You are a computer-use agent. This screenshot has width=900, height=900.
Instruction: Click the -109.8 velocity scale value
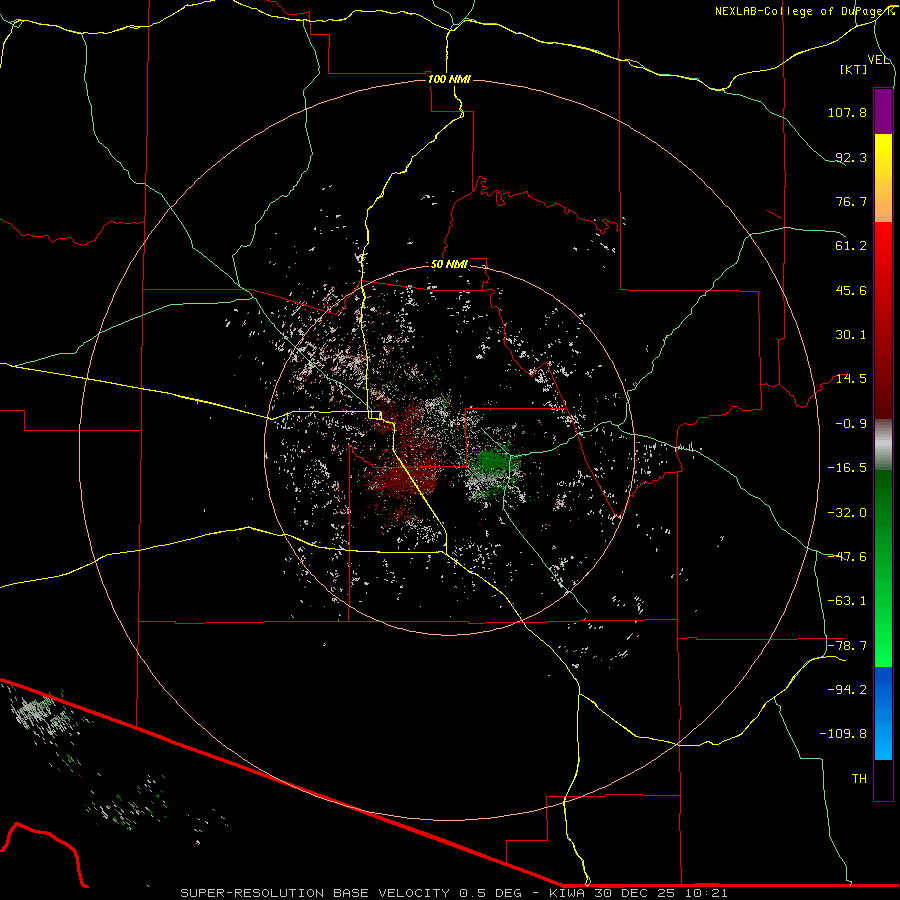[843, 734]
